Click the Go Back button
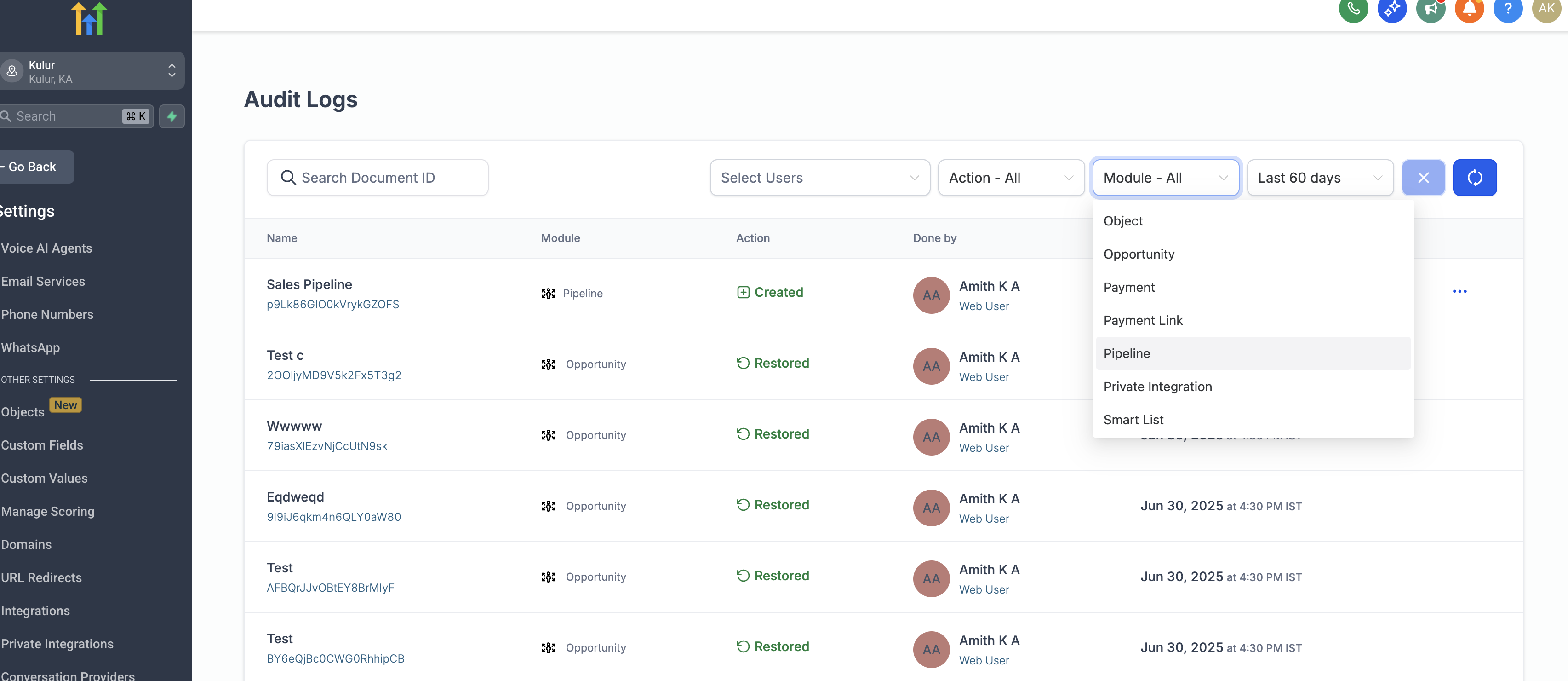Image resolution: width=1568 pixels, height=681 pixels. pos(33,167)
